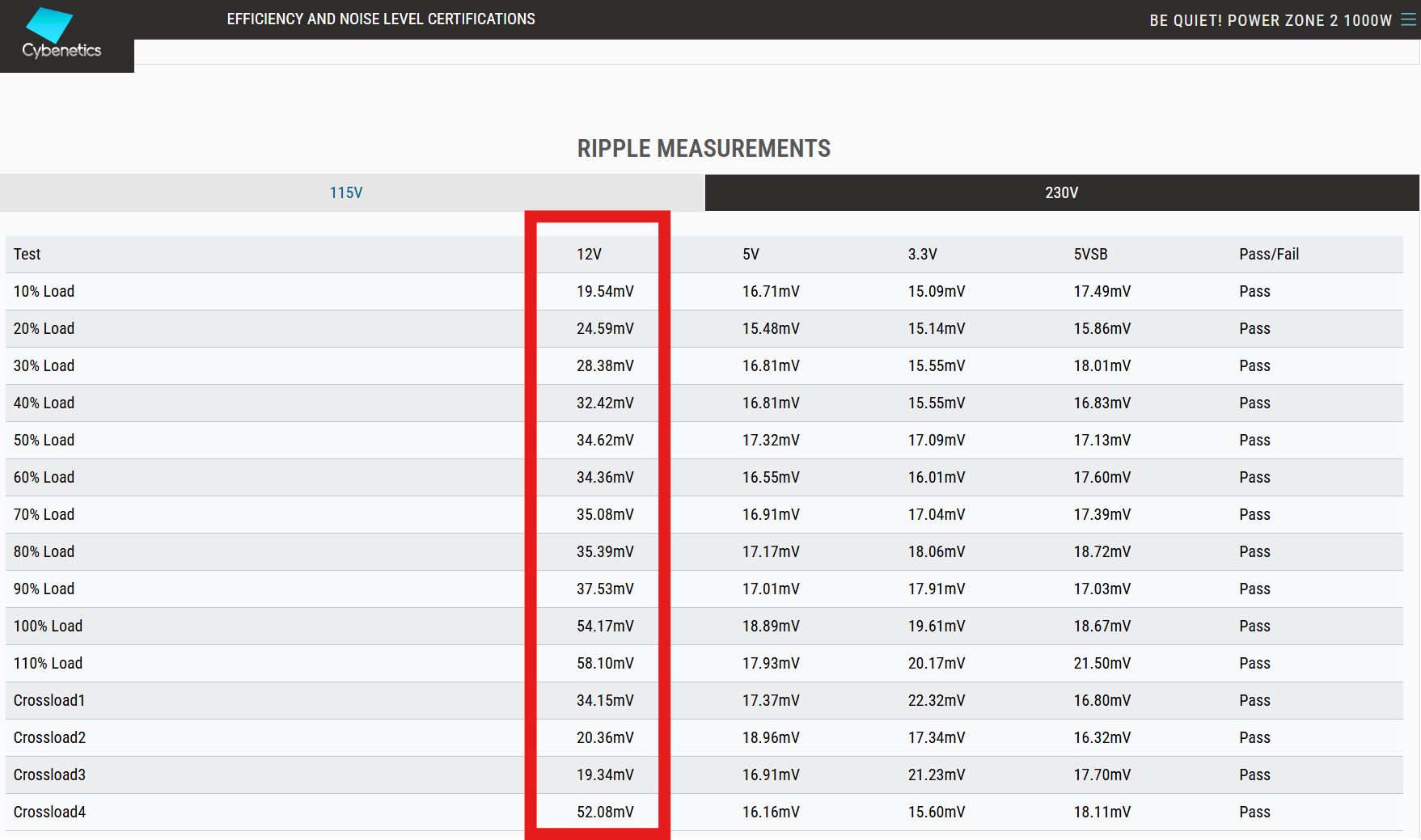Select the 5V value '16.71mV'
Image resolution: width=1421 pixels, height=840 pixels.
coord(771,291)
